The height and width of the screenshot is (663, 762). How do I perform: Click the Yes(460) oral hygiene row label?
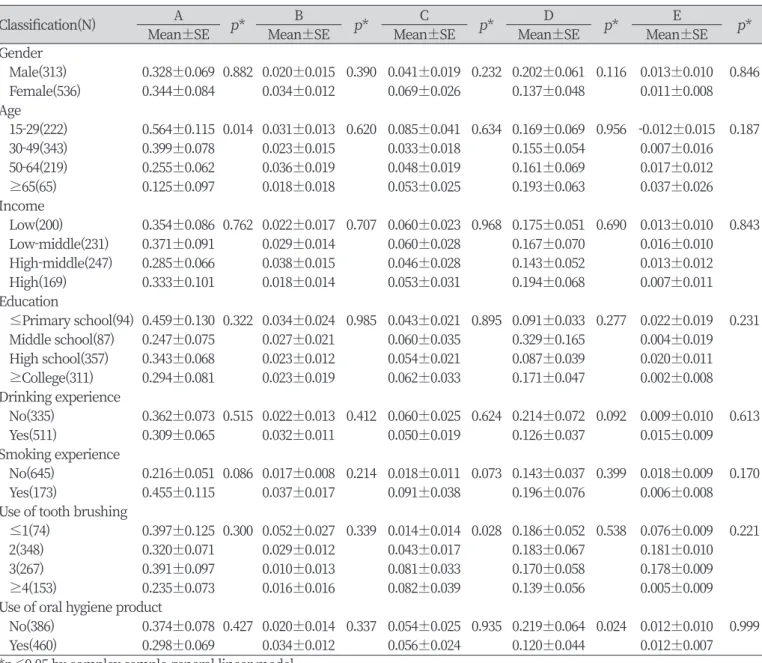(x=33, y=646)
